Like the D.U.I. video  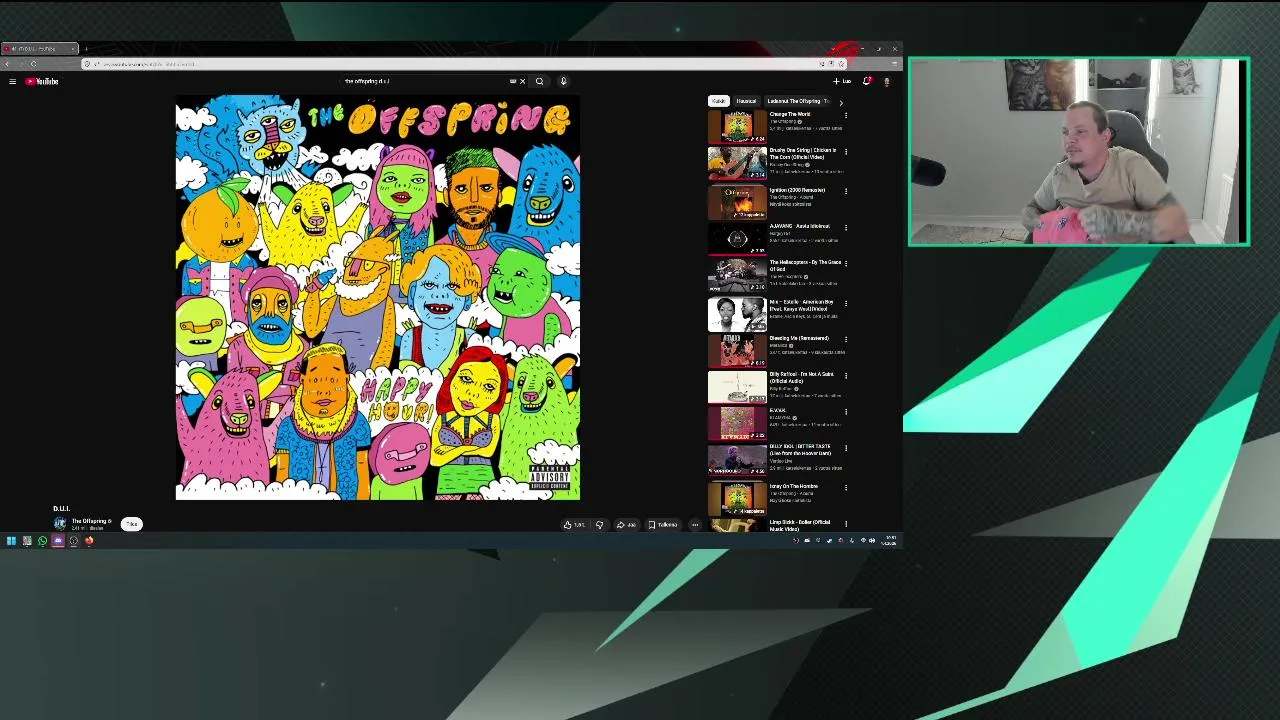(x=573, y=524)
